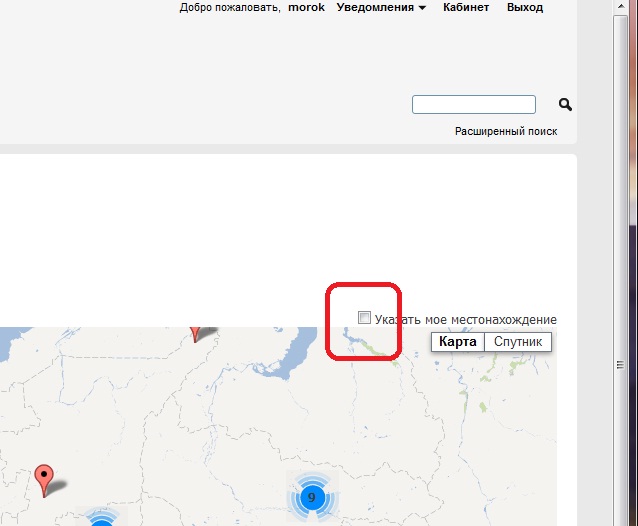Focus the search text field
The width and height of the screenshot is (638, 526).
coord(474,105)
